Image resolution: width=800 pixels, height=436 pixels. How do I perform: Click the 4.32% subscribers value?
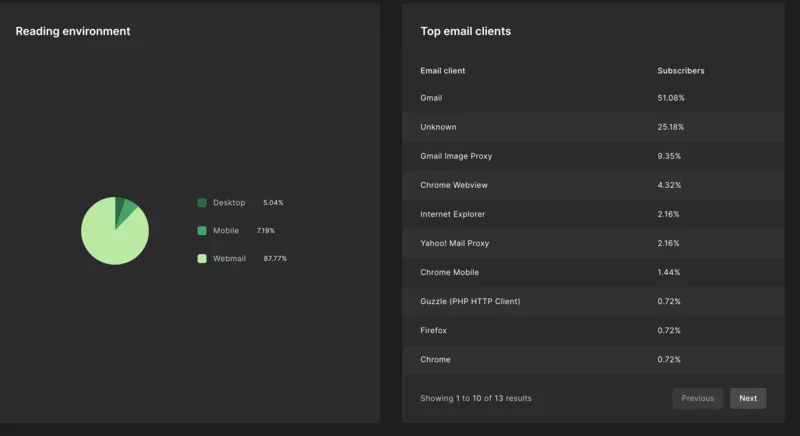[669, 185]
